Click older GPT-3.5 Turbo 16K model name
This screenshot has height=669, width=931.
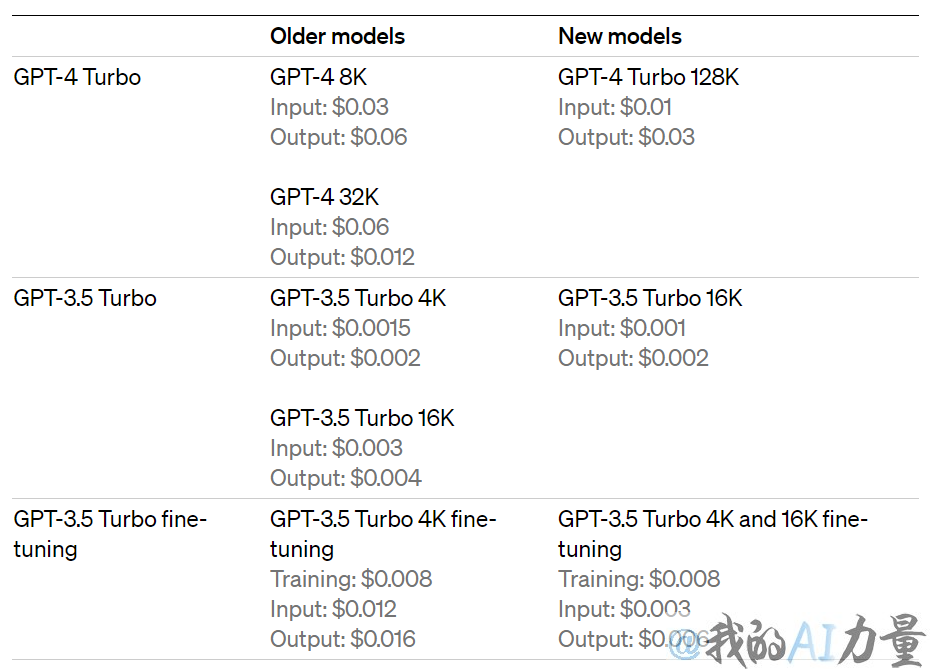[x=362, y=418]
